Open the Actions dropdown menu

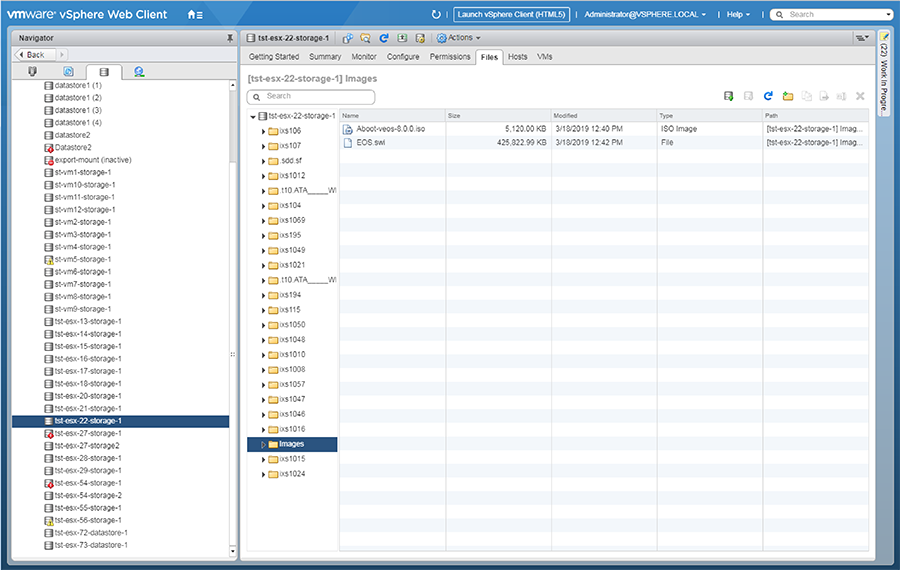[x=459, y=38]
